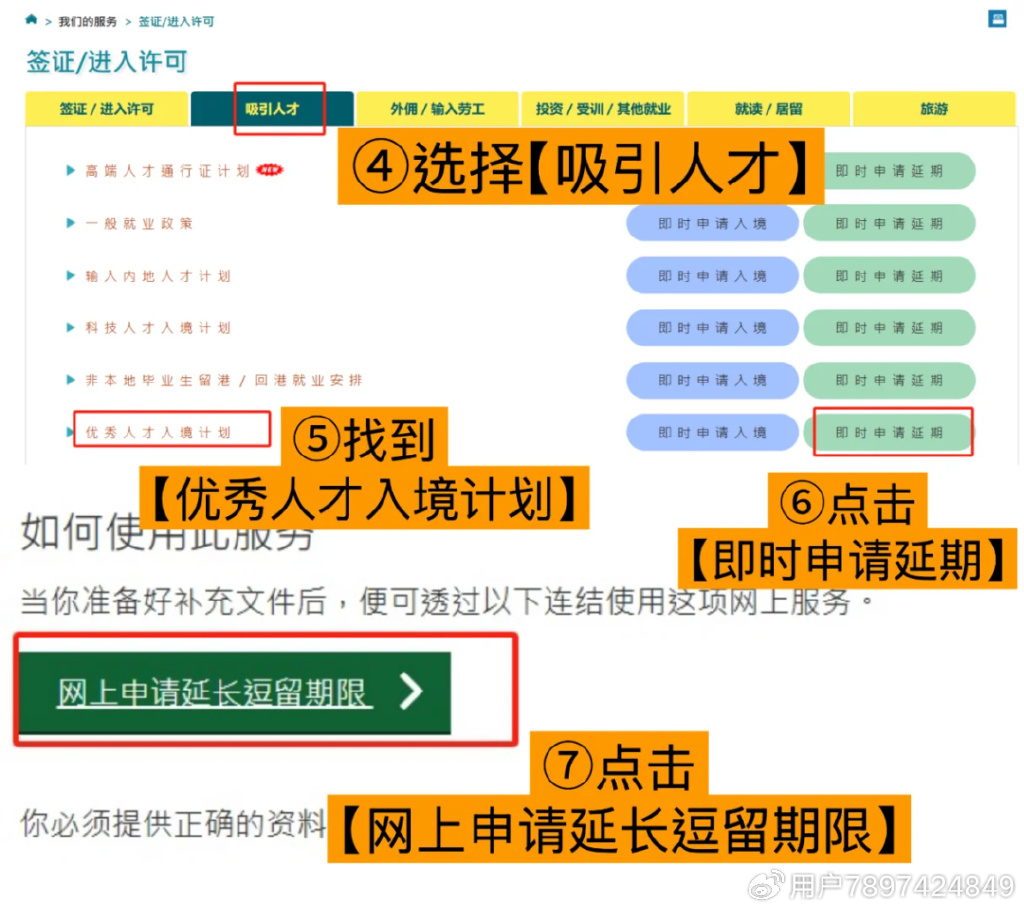
Task: Click 即时申请延期 for 输入内地人才计划
Action: coord(889,276)
